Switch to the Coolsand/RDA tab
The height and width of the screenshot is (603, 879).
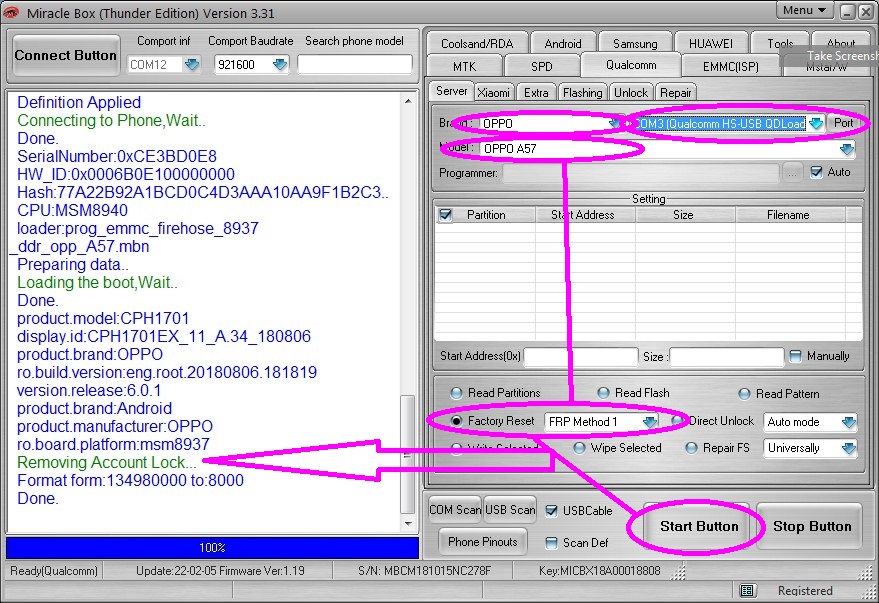coord(477,43)
